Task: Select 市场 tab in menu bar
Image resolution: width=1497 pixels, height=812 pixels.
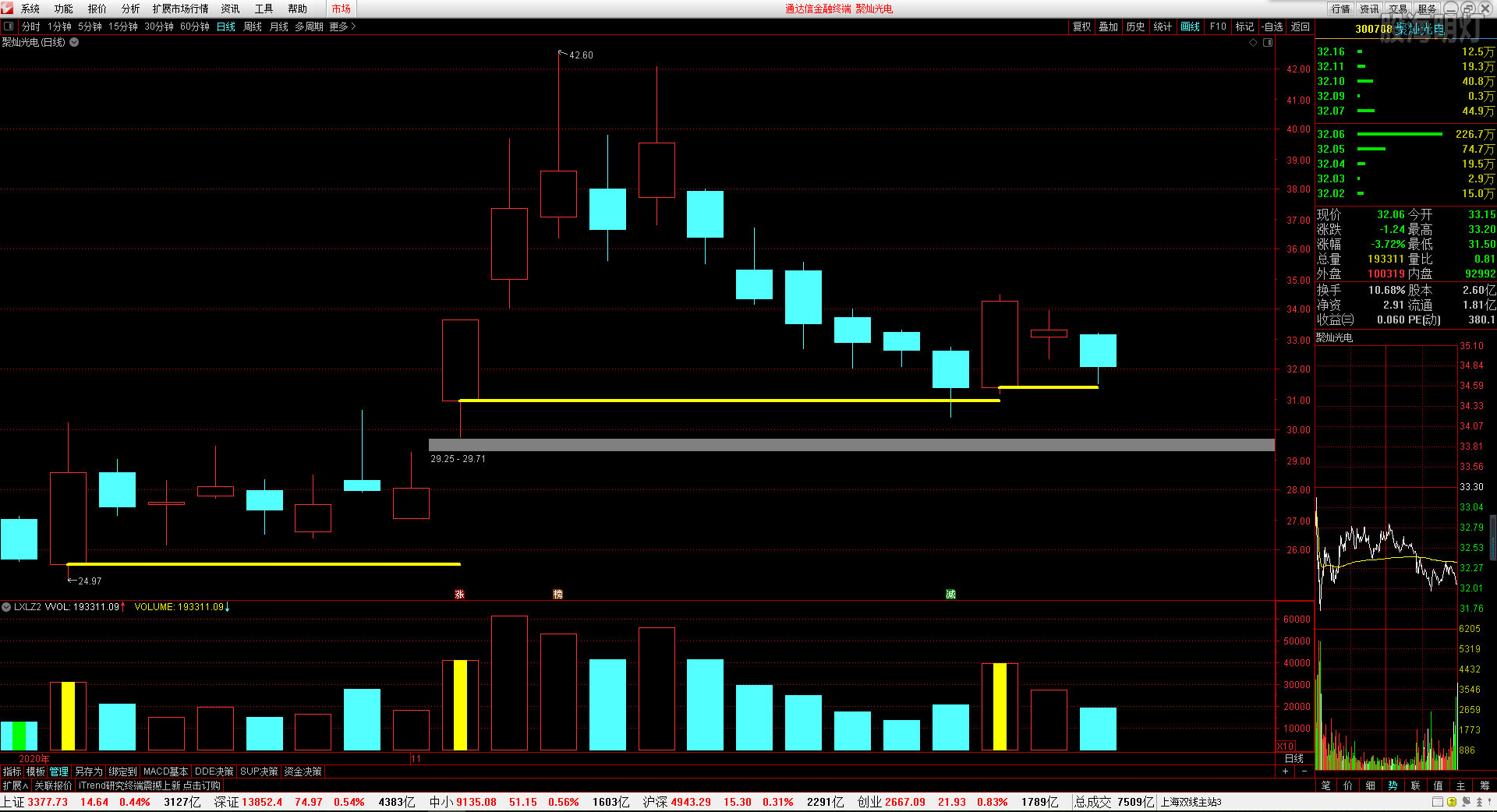Action: coord(342,9)
